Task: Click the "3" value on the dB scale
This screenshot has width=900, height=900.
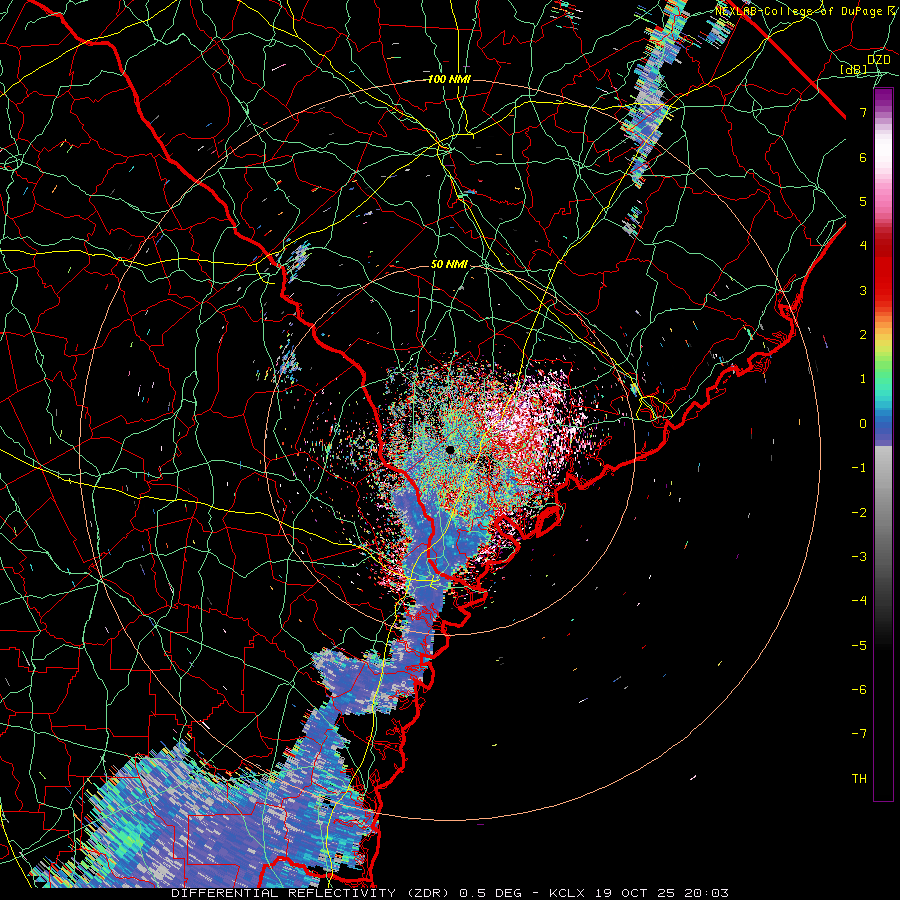Action: tap(863, 290)
